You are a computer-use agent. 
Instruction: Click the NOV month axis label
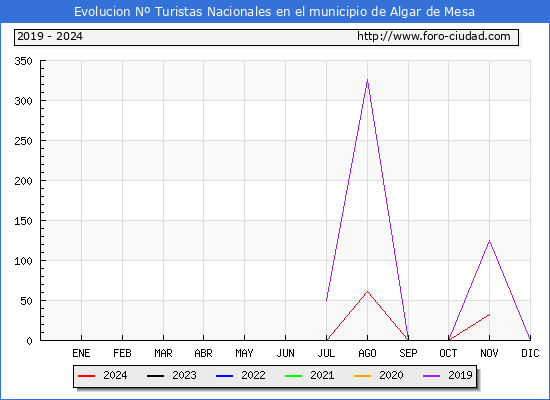pos(489,353)
